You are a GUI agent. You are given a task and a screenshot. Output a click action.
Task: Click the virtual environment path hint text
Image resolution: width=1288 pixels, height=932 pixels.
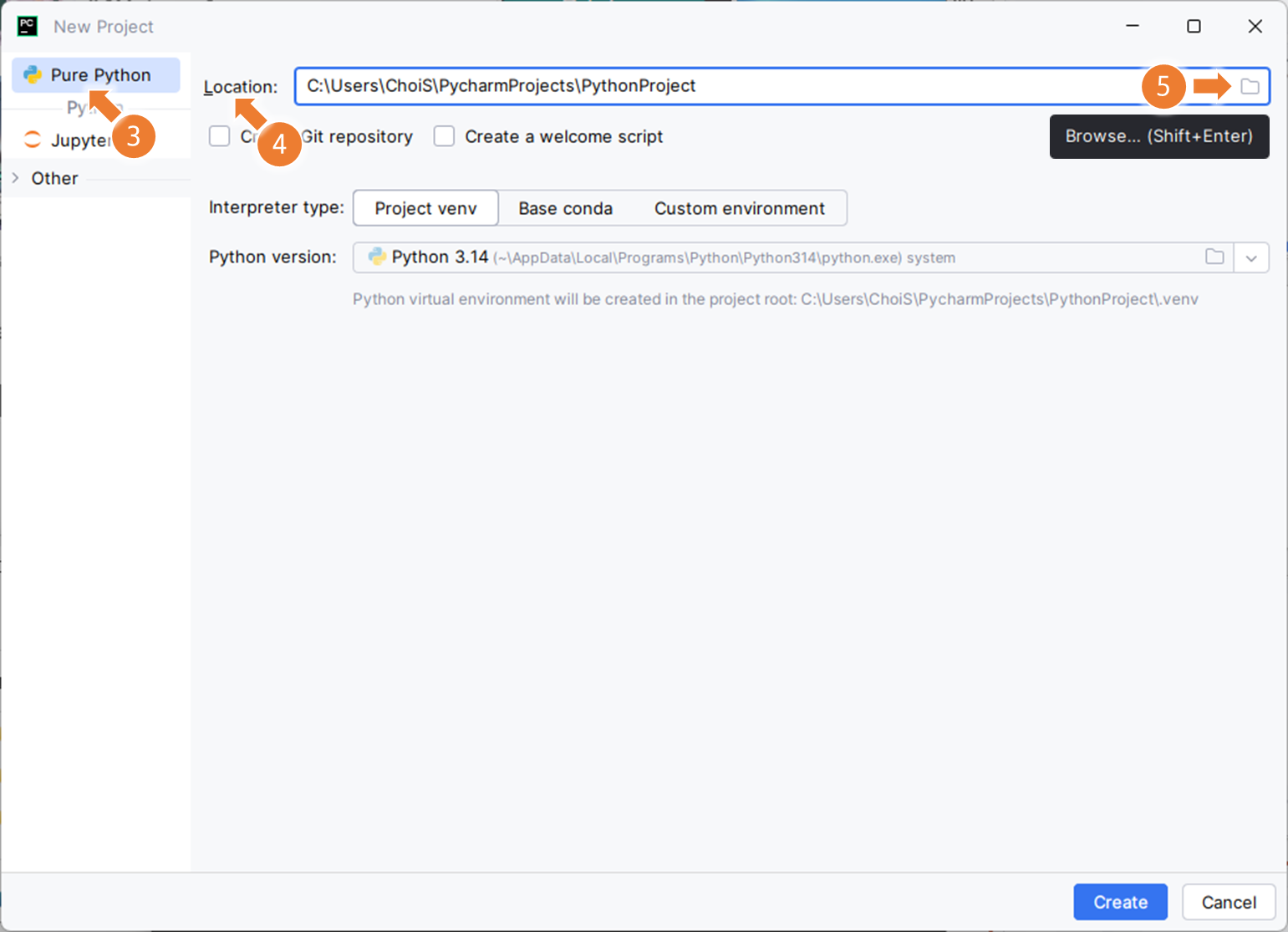tap(776, 299)
